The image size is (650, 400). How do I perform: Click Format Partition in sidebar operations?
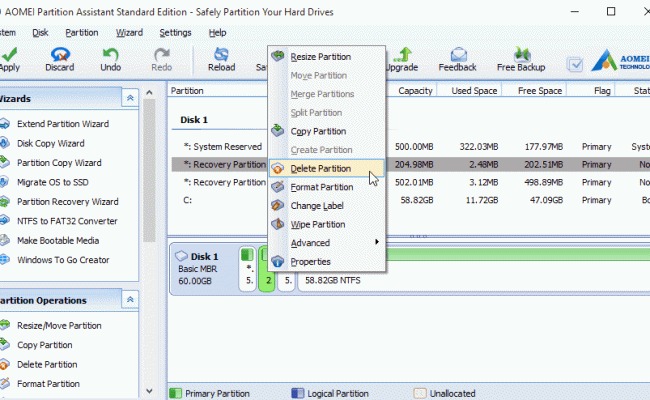pyautogui.click(x=48, y=384)
